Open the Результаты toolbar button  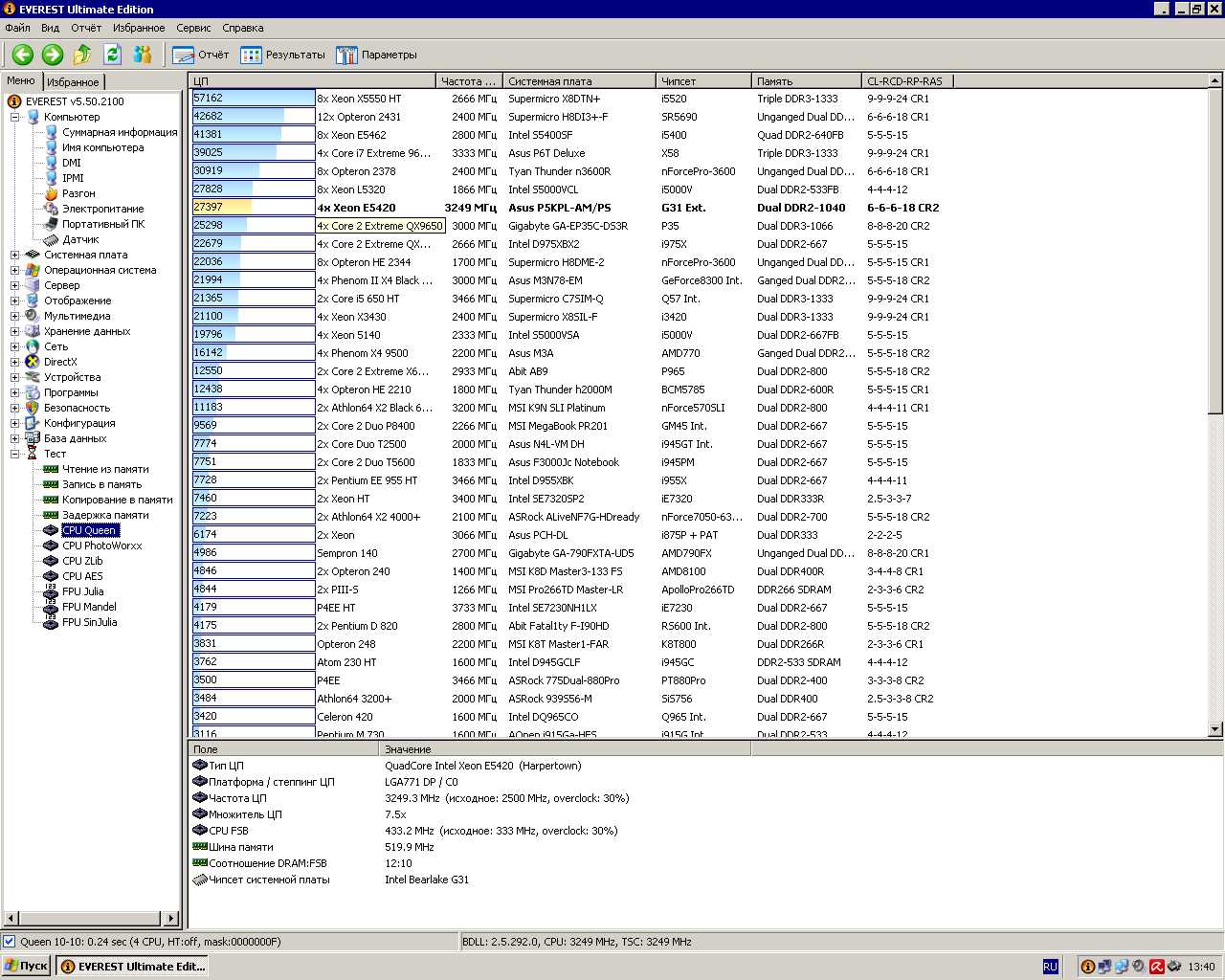coord(282,55)
